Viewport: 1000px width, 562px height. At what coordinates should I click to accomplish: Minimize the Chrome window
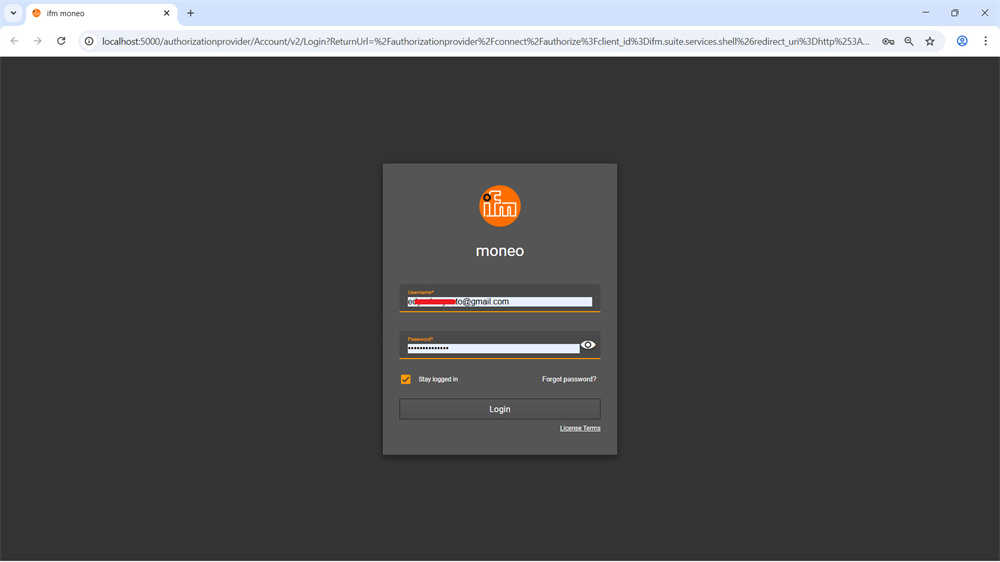pos(925,13)
